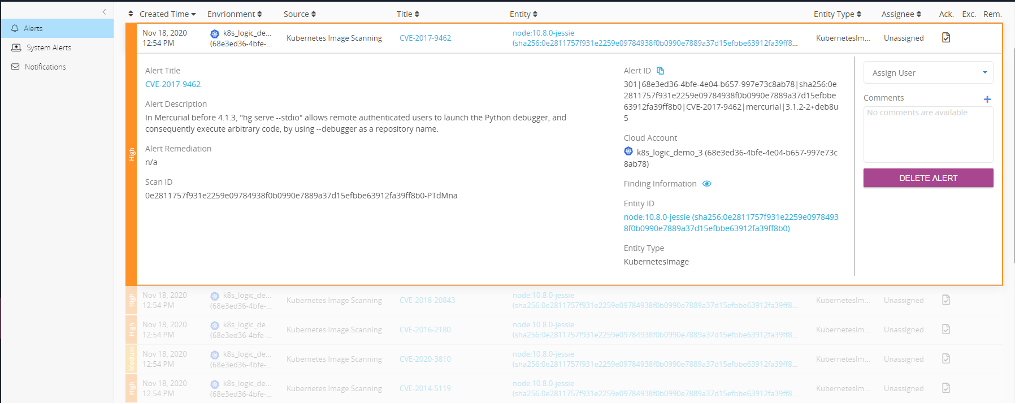Click Unassigned in CVE-2016-2180 row
The height and width of the screenshot is (404, 1016).
903,329
